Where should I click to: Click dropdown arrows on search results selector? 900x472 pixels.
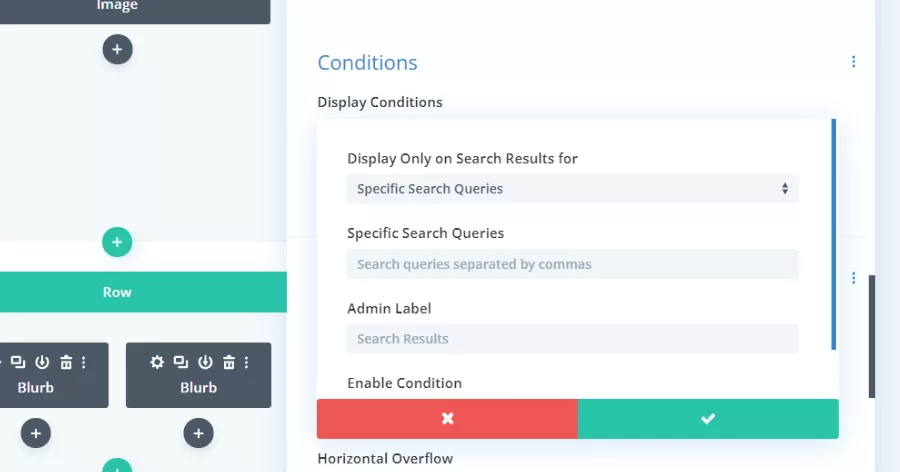(x=785, y=189)
